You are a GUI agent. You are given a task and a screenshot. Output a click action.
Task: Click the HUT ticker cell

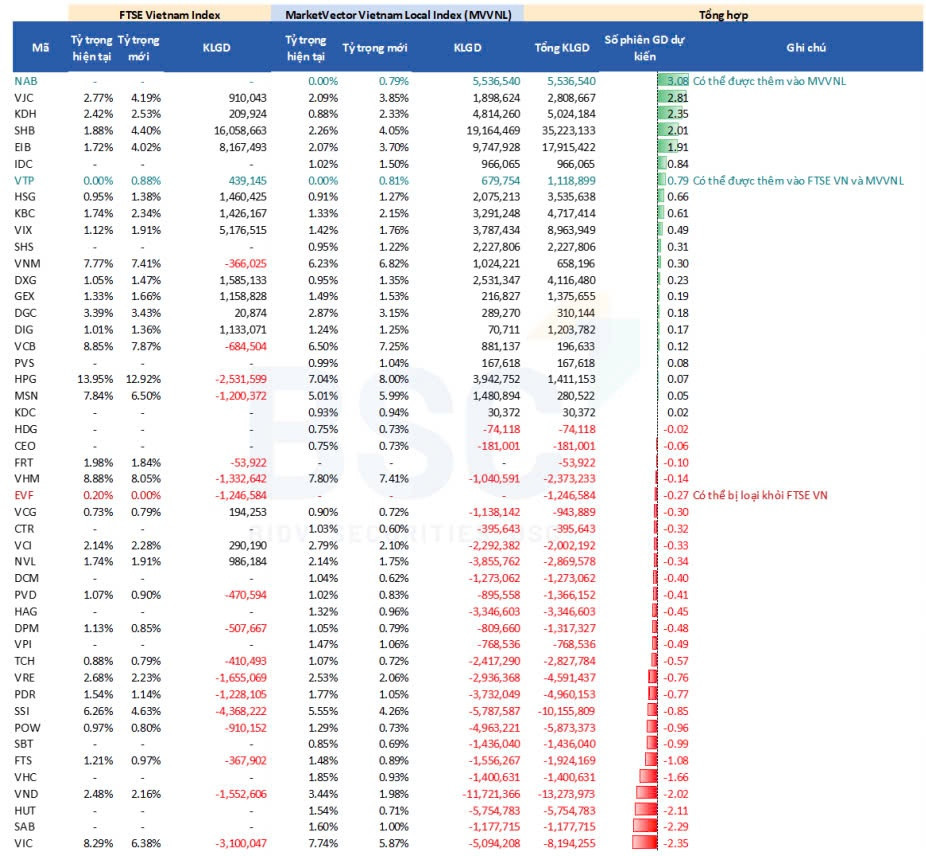(x=25, y=811)
